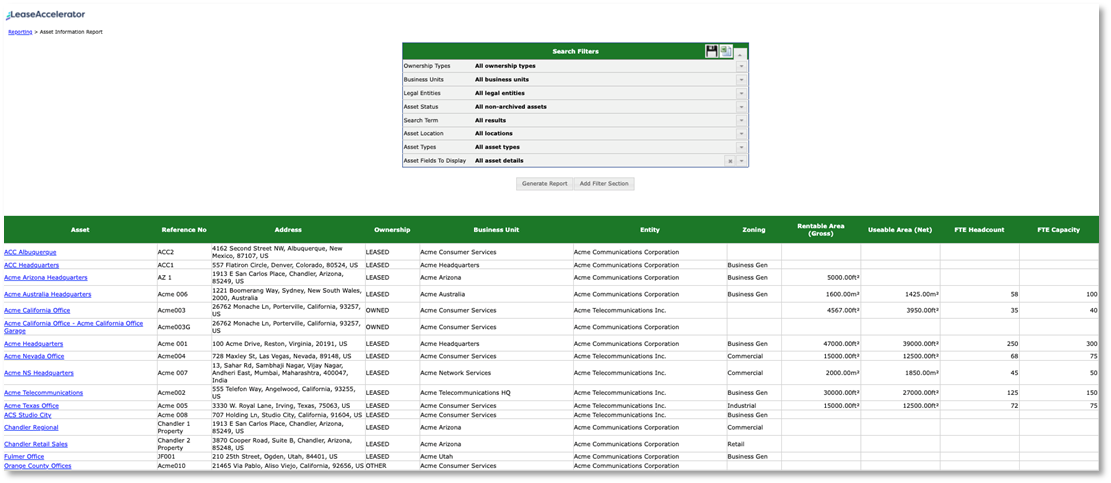Click the Generate Report button
This screenshot has height=483, width=1111.
(x=544, y=183)
